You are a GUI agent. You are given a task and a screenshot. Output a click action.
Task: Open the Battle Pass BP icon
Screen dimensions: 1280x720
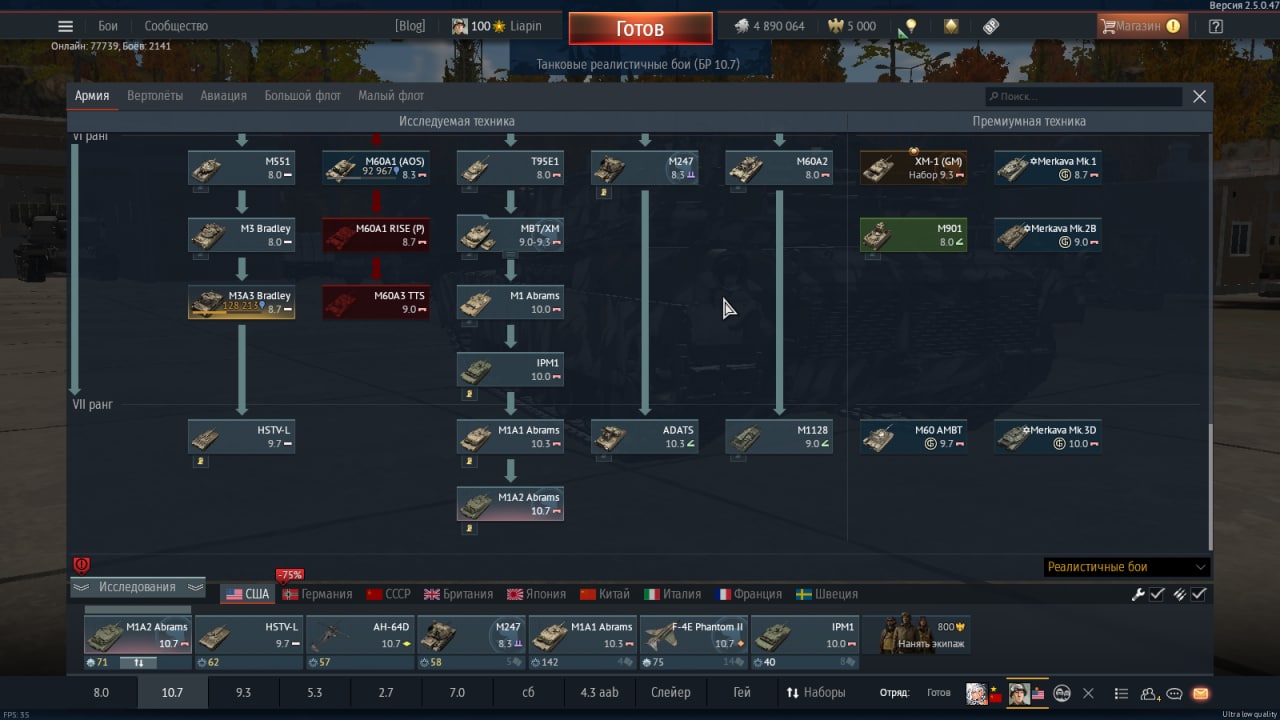[991, 26]
